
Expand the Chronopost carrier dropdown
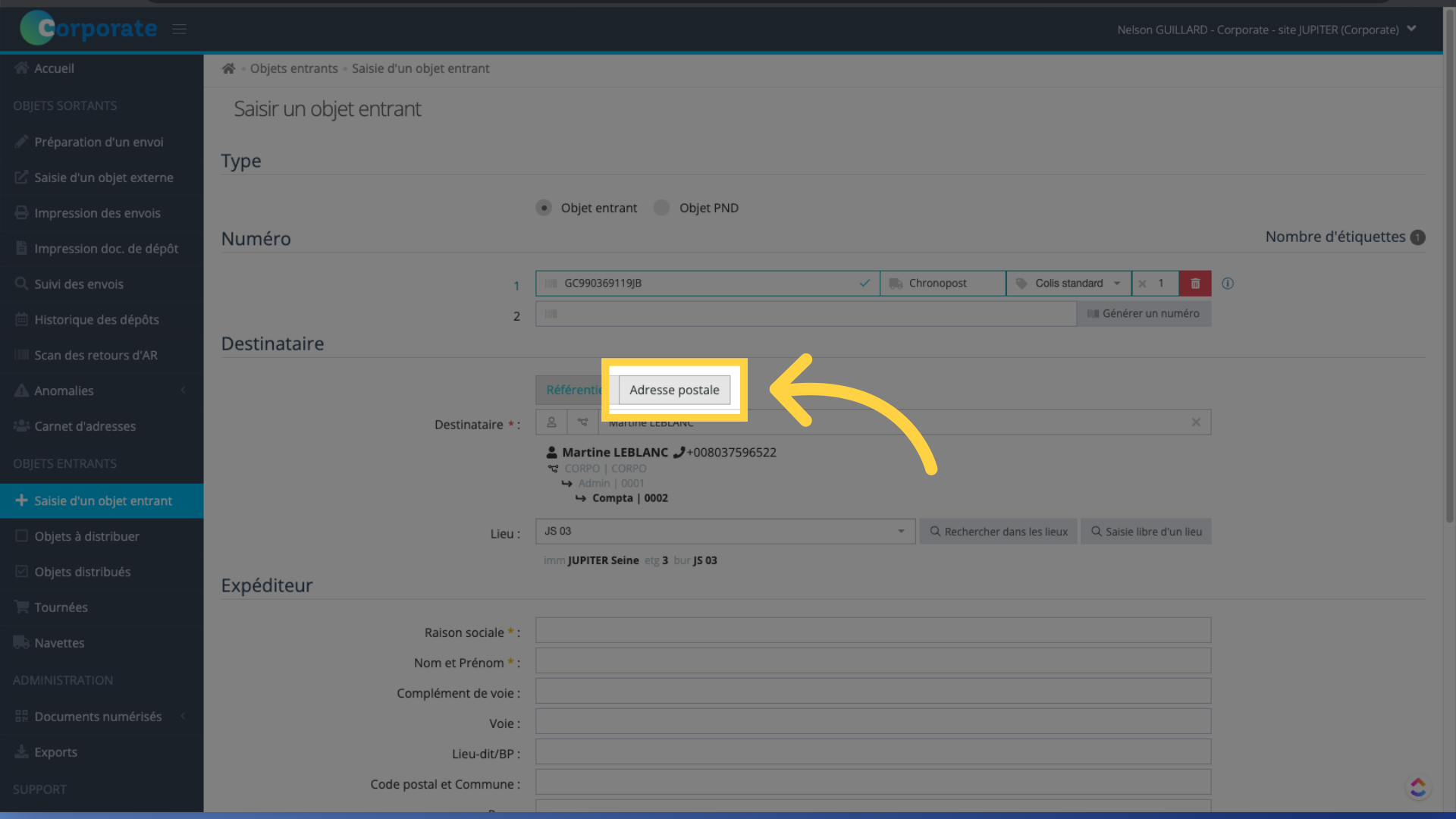click(945, 283)
